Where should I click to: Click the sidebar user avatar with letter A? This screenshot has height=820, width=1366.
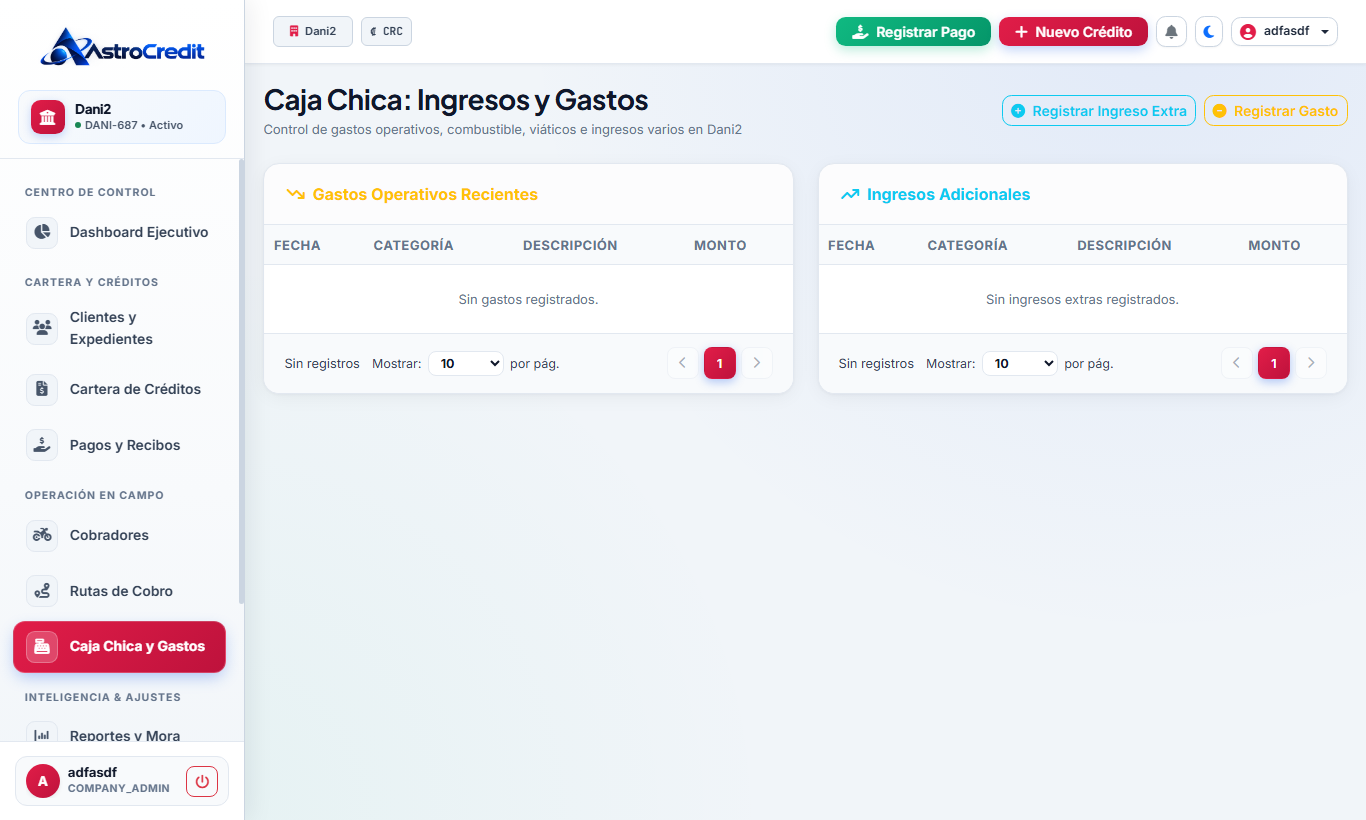(42, 781)
